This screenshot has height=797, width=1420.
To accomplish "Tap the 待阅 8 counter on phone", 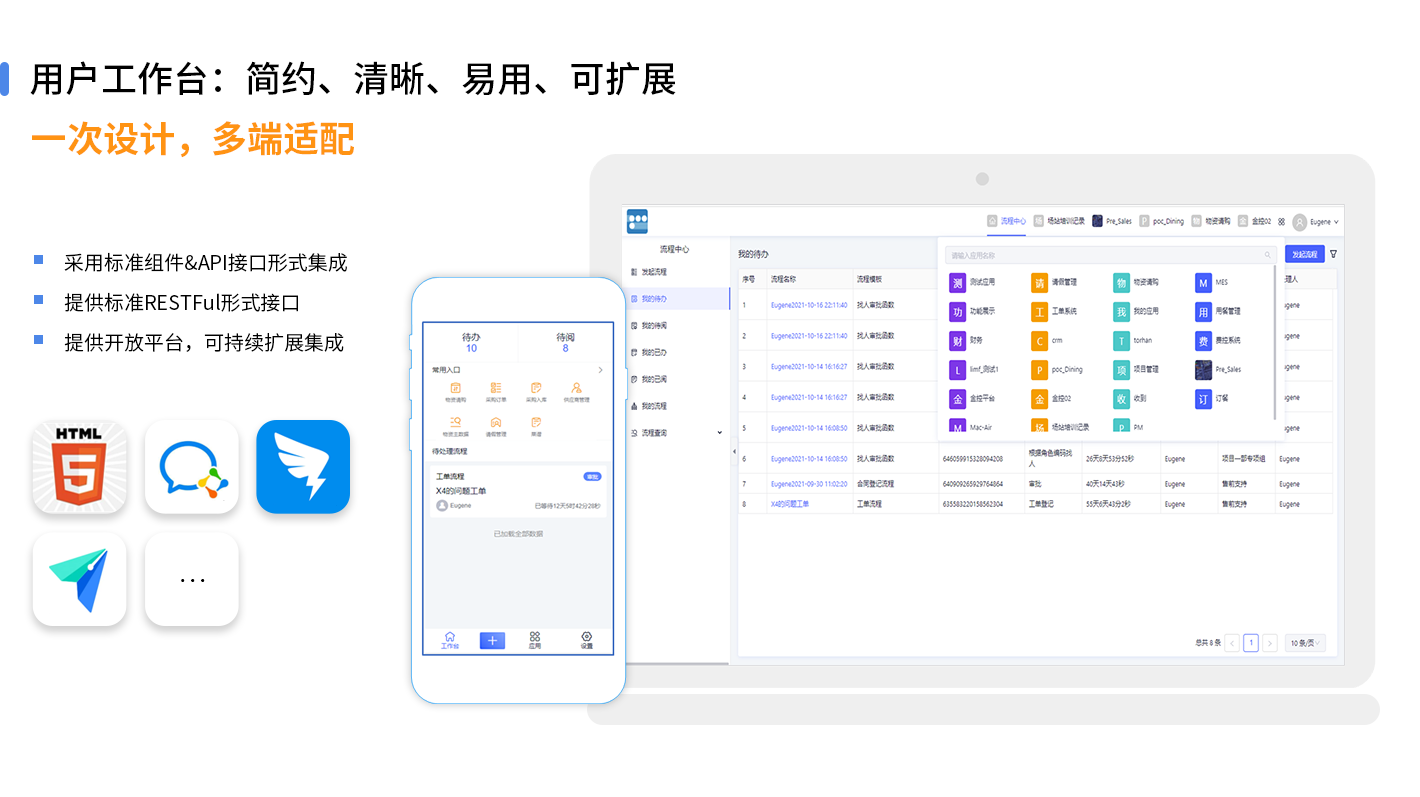I will (x=566, y=343).
